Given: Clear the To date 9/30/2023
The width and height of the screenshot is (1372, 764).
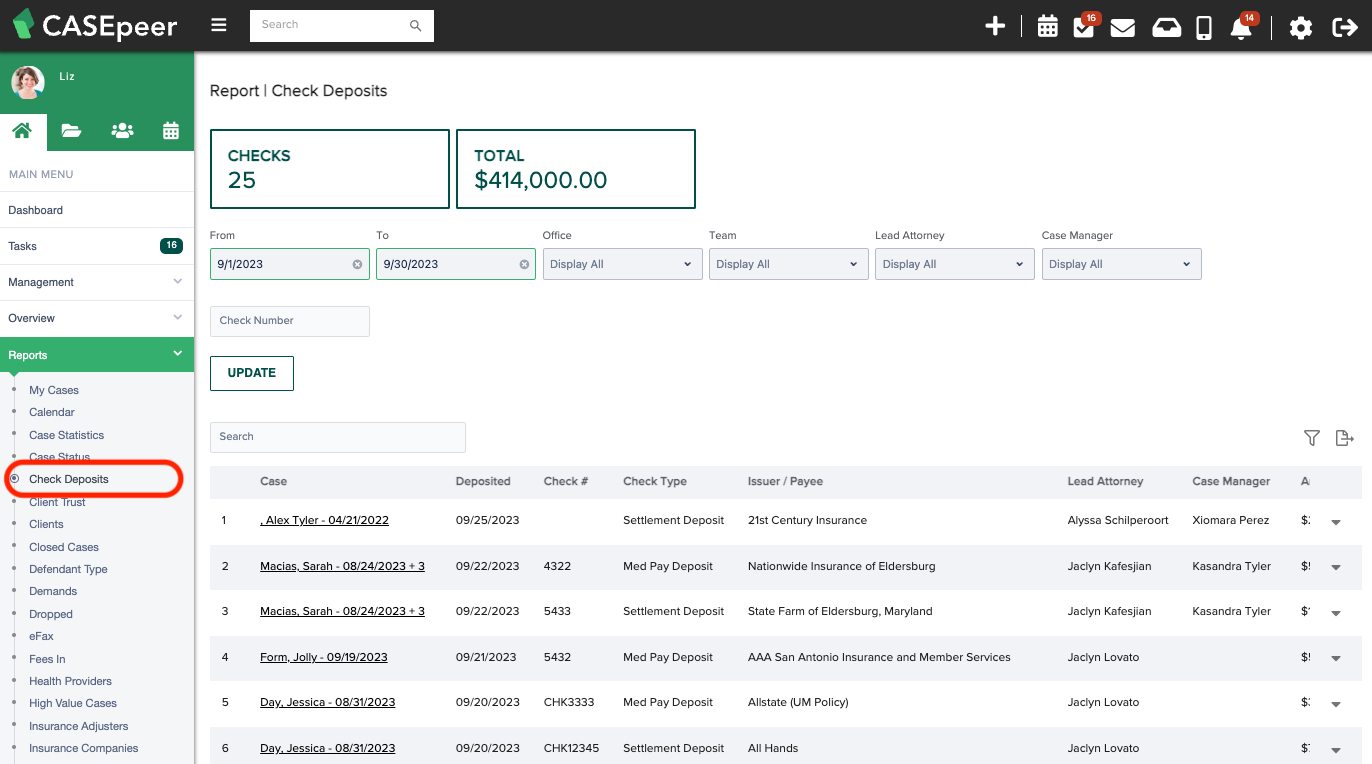Looking at the screenshot, I should pyautogui.click(x=524, y=264).
